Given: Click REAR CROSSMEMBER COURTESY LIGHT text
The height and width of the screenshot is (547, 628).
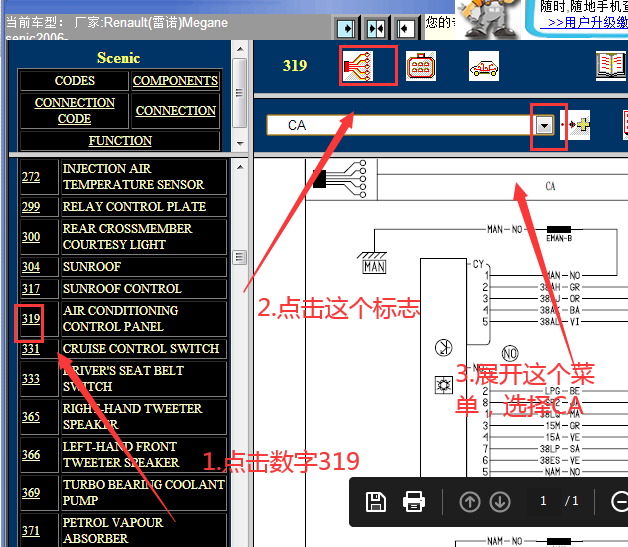Looking at the screenshot, I should (x=127, y=237).
